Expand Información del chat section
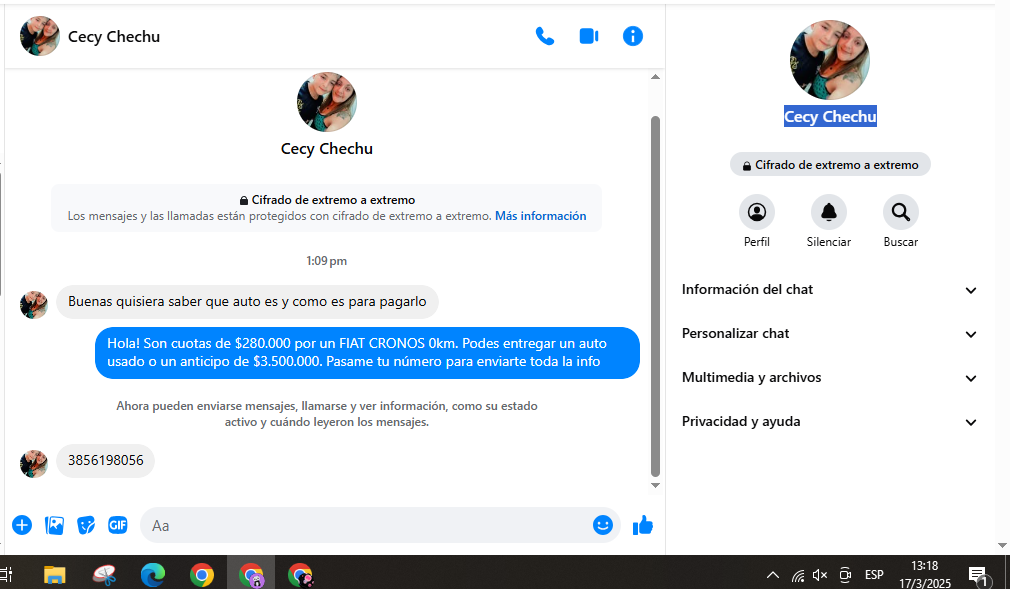The width and height of the screenshot is (1010, 589). 829,290
